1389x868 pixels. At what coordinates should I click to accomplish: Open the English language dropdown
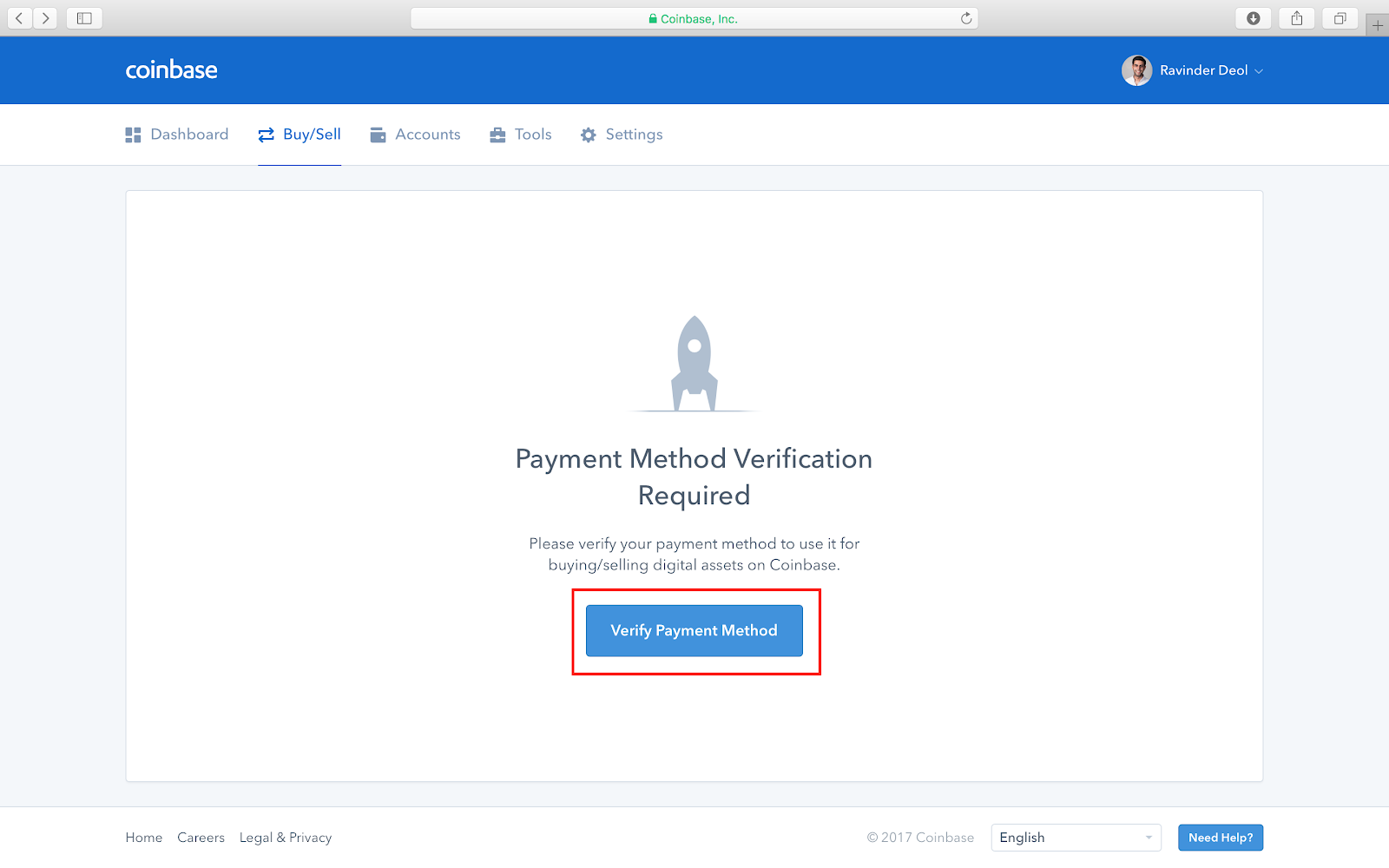(x=1076, y=838)
